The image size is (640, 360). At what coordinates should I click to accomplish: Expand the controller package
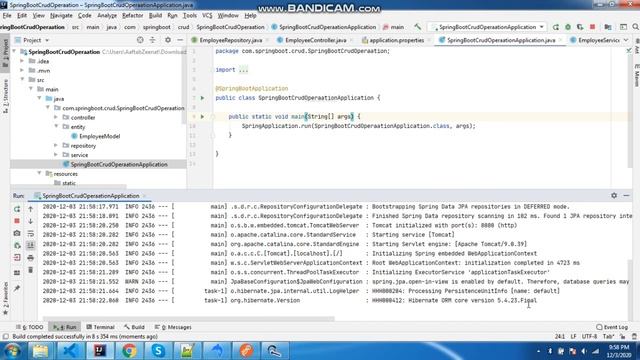pyautogui.click(x=56, y=117)
